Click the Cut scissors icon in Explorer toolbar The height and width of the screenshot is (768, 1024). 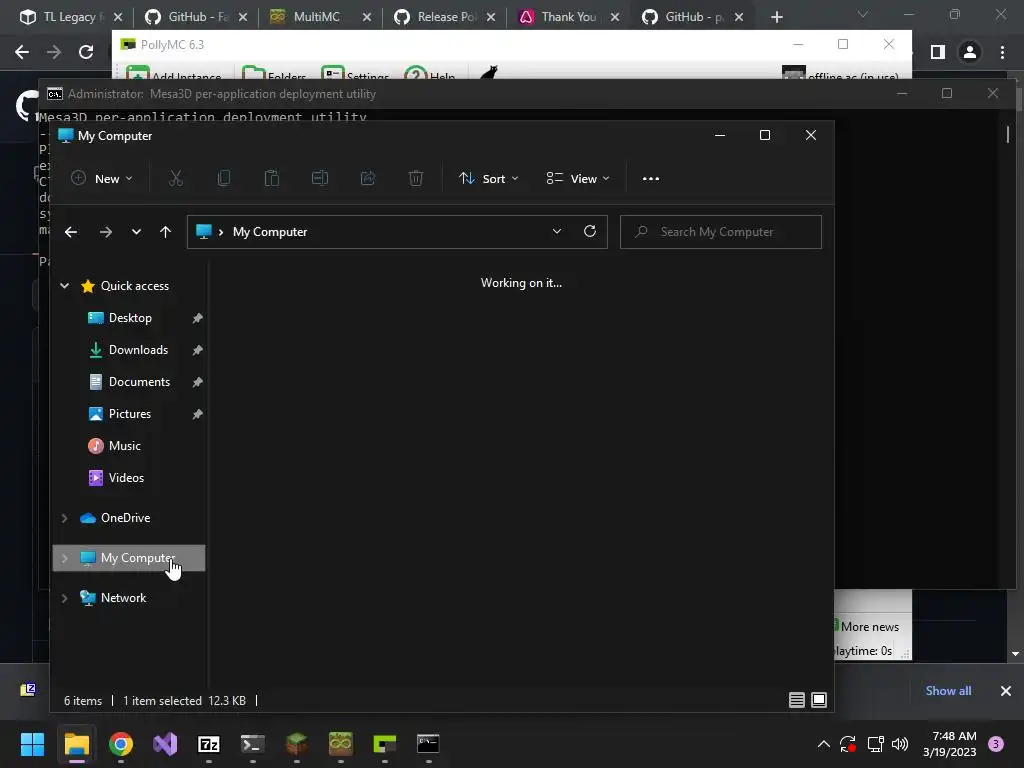[x=176, y=178]
